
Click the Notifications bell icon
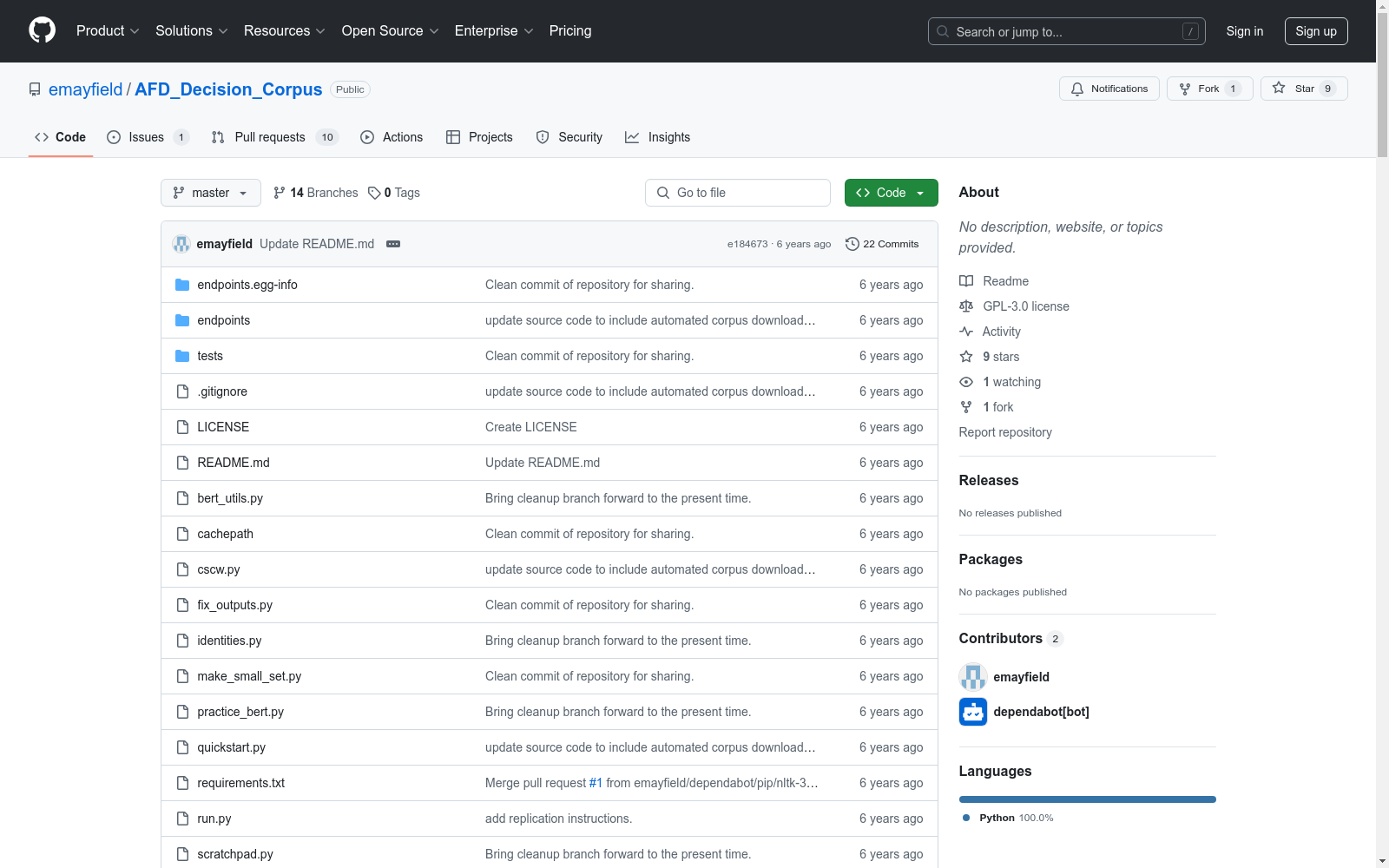tap(1077, 89)
